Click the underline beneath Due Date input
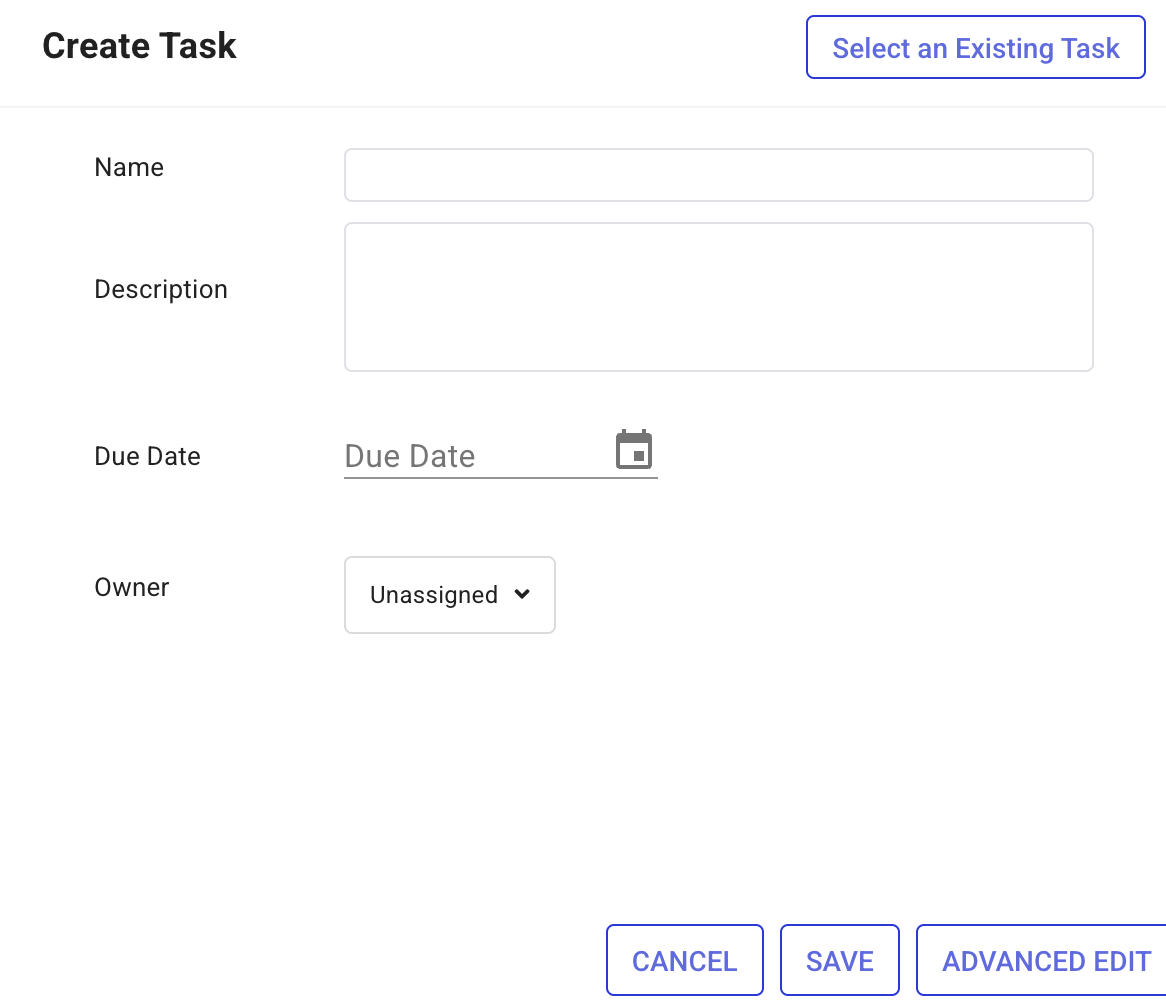The image size is (1166, 1002). 500,478
